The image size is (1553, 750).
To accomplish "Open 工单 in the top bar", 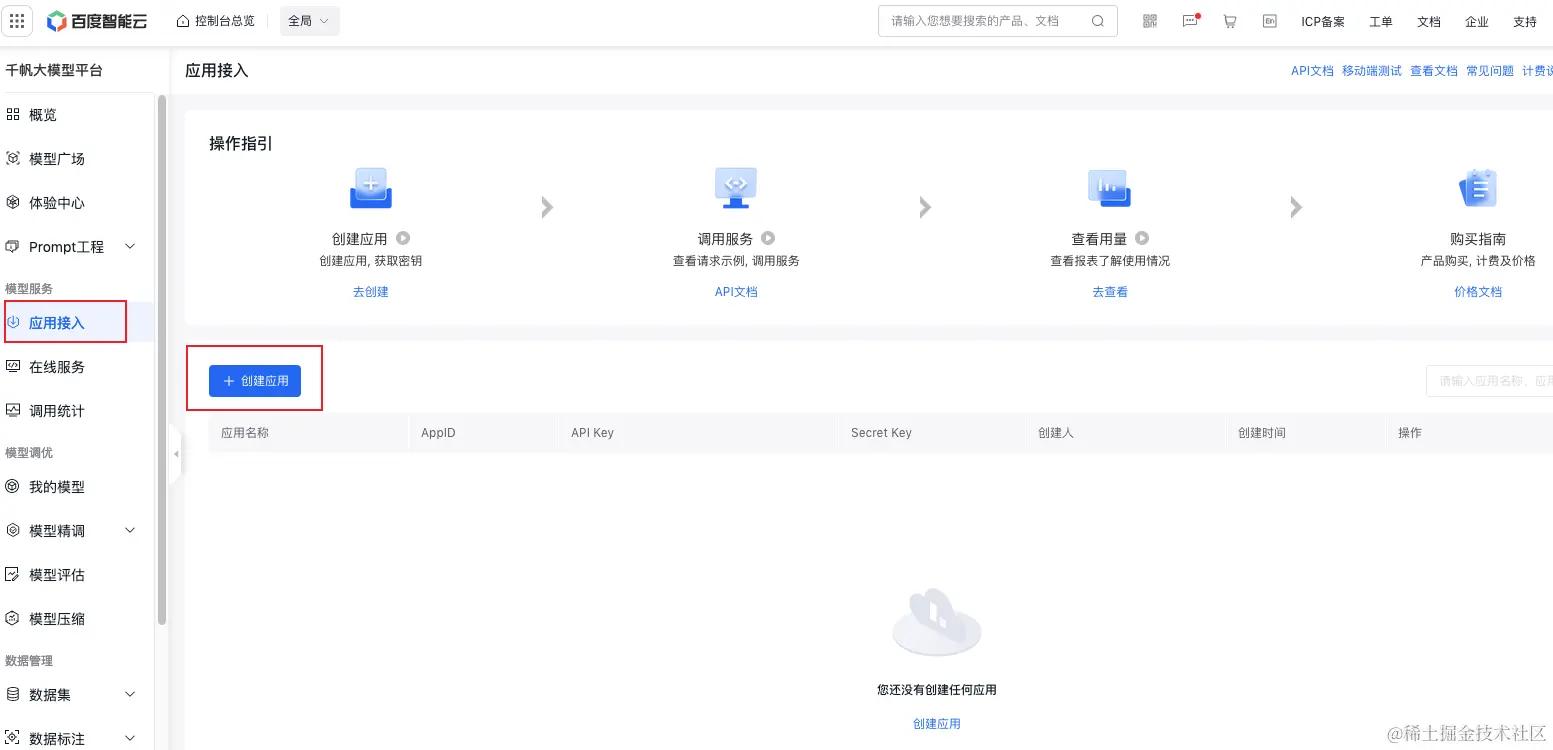I will [x=1381, y=22].
